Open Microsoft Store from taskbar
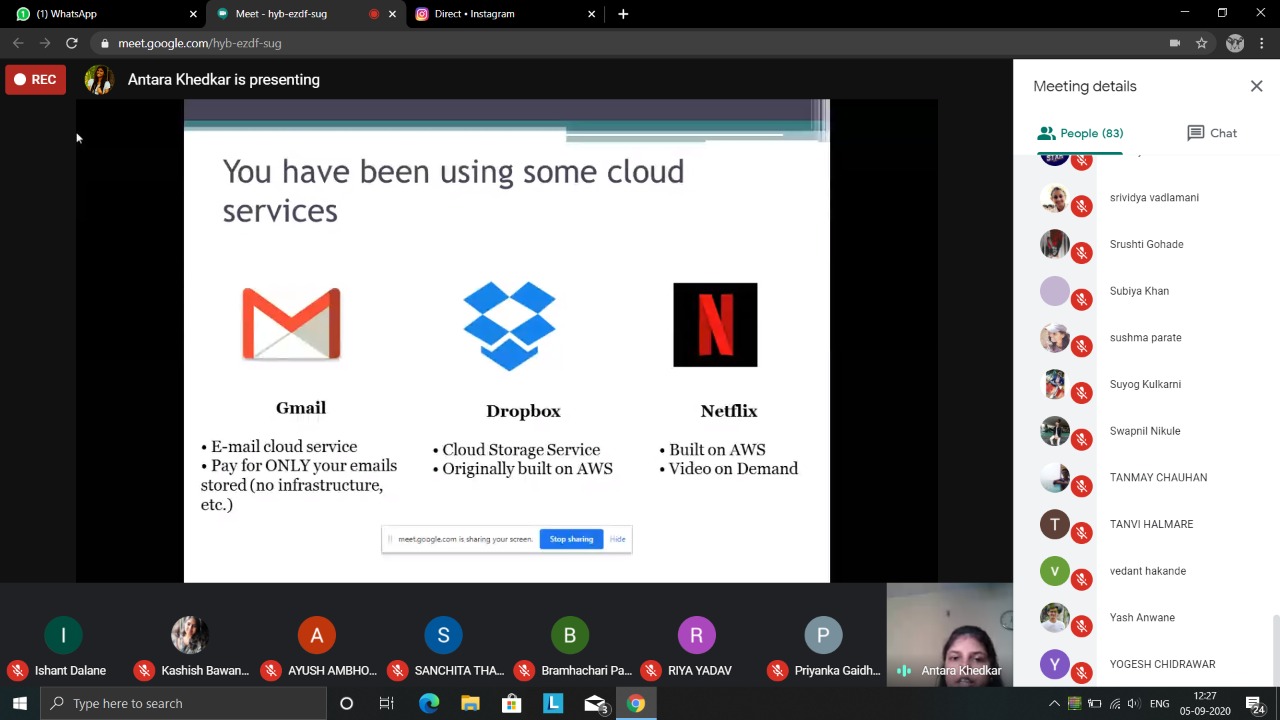Viewport: 1280px width, 720px height. (511, 703)
